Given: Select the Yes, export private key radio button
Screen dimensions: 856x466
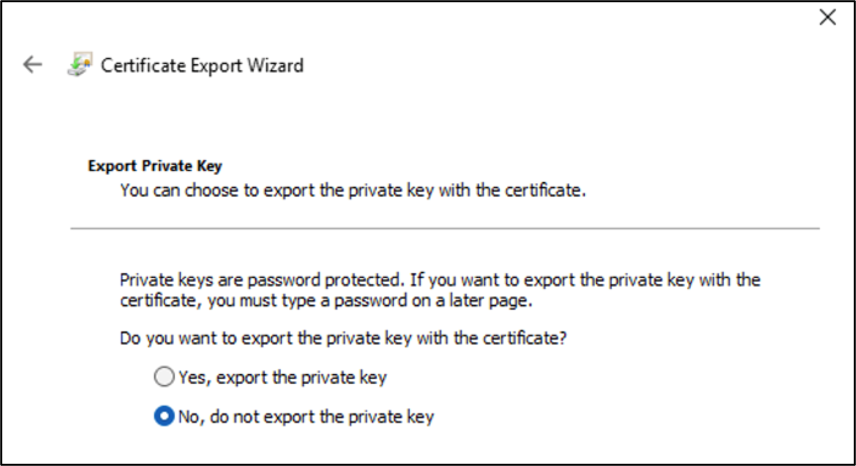Looking at the screenshot, I should pos(164,377).
